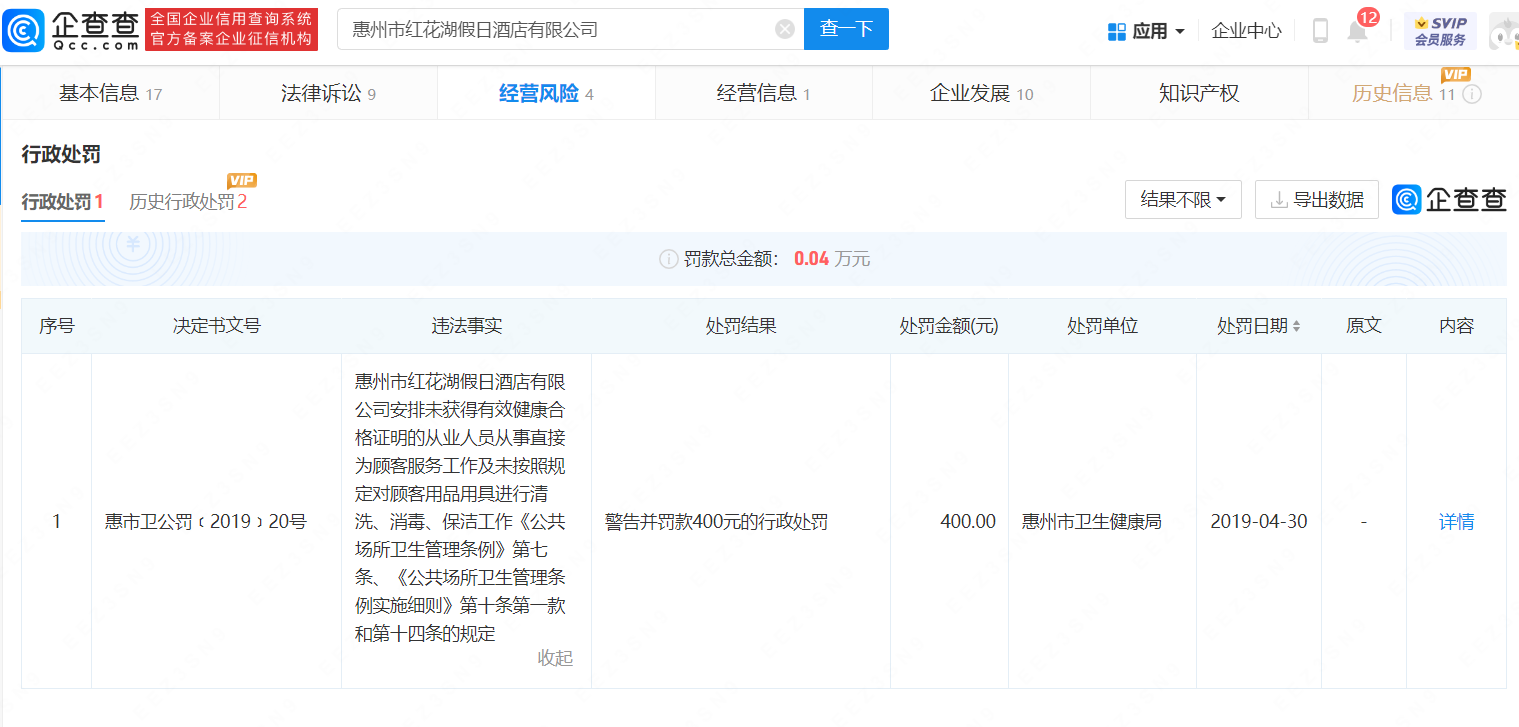Click 惠州市卫生健康局 in penalty unit column

1092,521
